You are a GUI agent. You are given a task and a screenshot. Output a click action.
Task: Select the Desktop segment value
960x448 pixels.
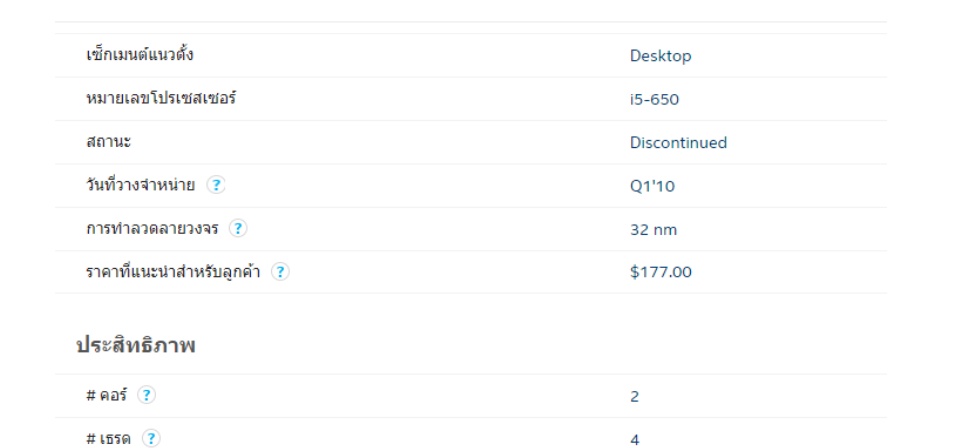click(x=661, y=56)
